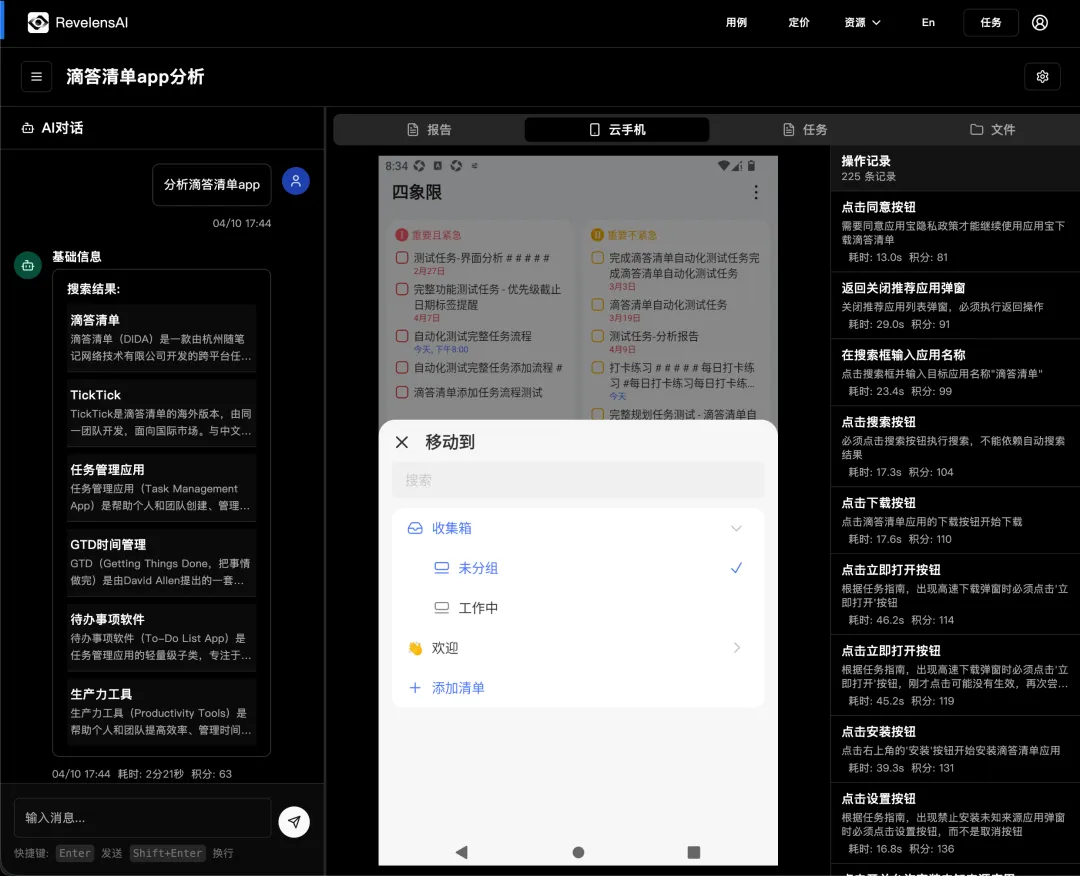Click the red 重要且紧急 quadrant icon
The height and width of the screenshot is (876, 1080).
[x=402, y=235]
